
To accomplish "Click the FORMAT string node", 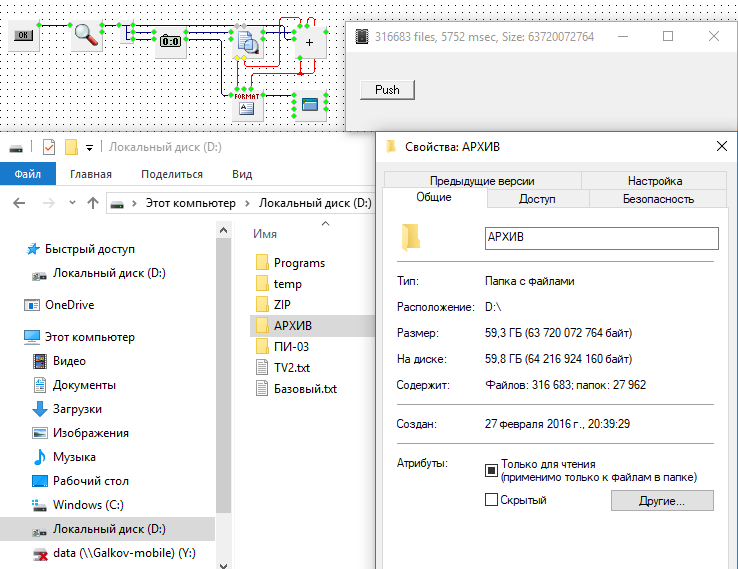I will pyautogui.click(x=247, y=104).
